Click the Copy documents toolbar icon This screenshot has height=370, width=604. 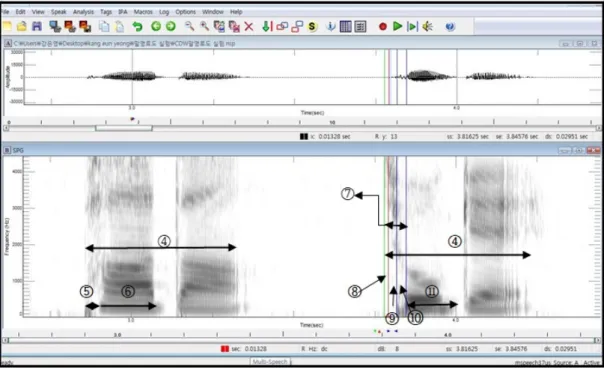tap(104, 26)
